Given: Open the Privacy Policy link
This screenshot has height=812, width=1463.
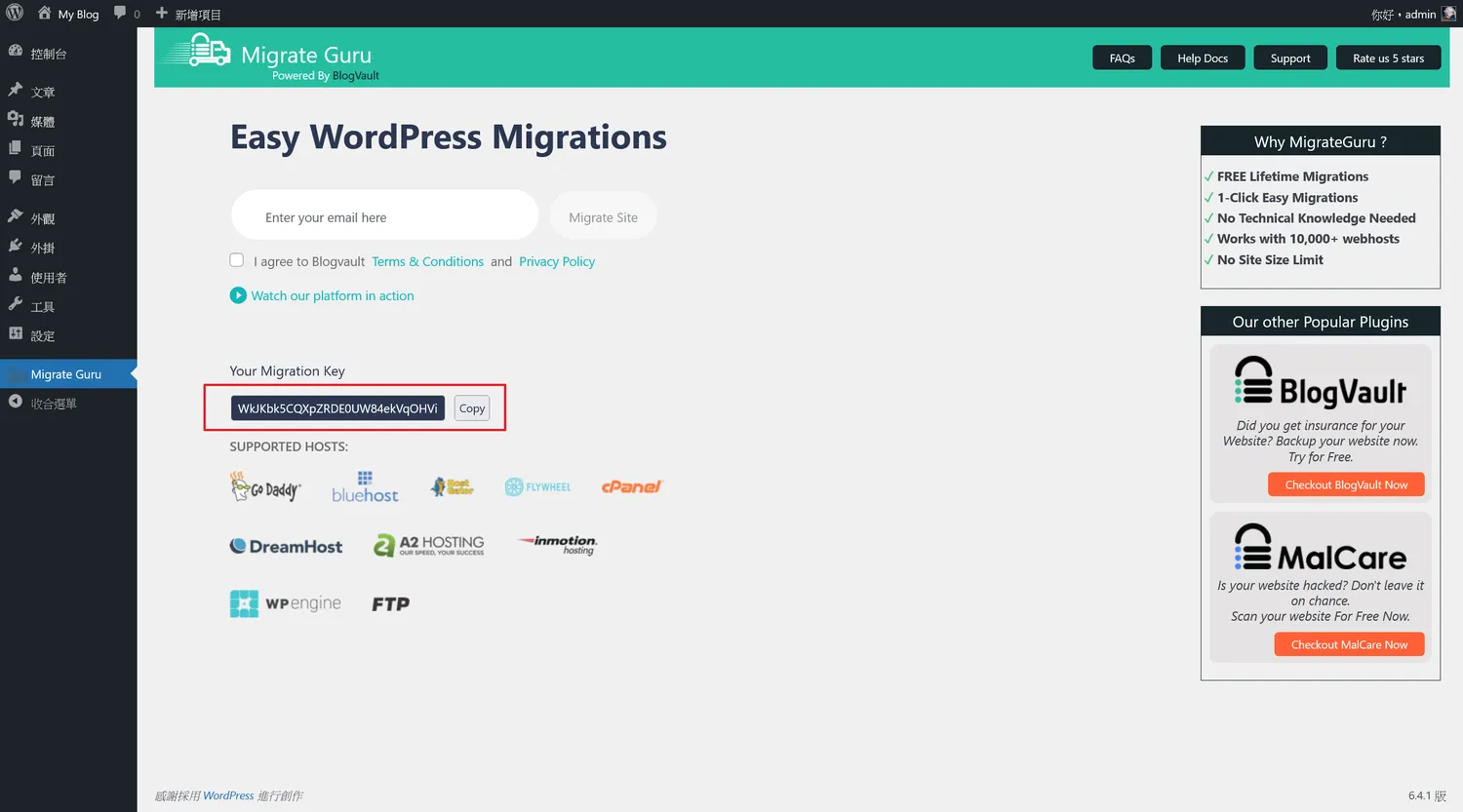Looking at the screenshot, I should (x=556, y=261).
